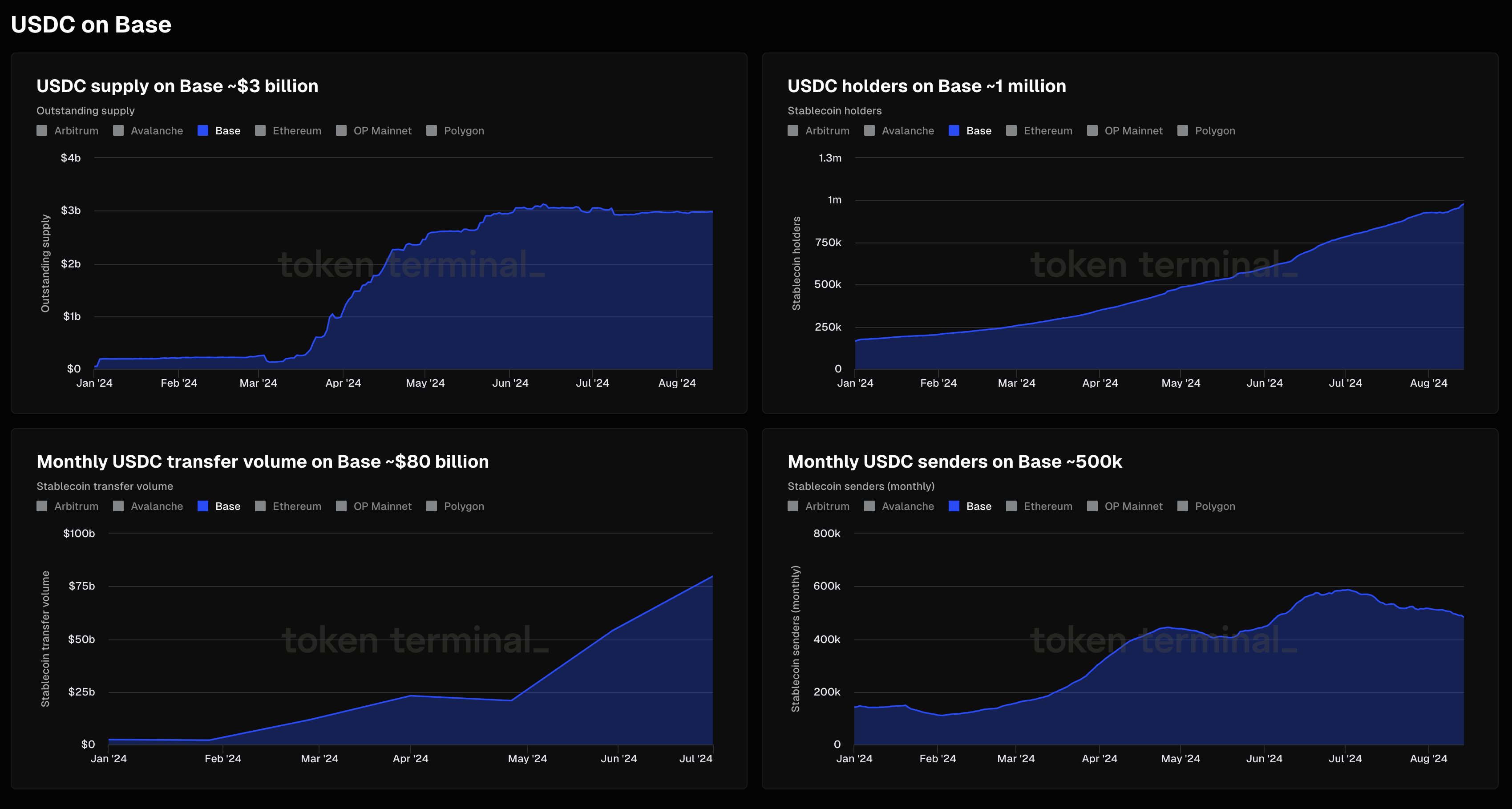This screenshot has width=1512, height=809.
Task: Toggle Ethereum checkbox in USDC supply chart
Action: (x=260, y=130)
